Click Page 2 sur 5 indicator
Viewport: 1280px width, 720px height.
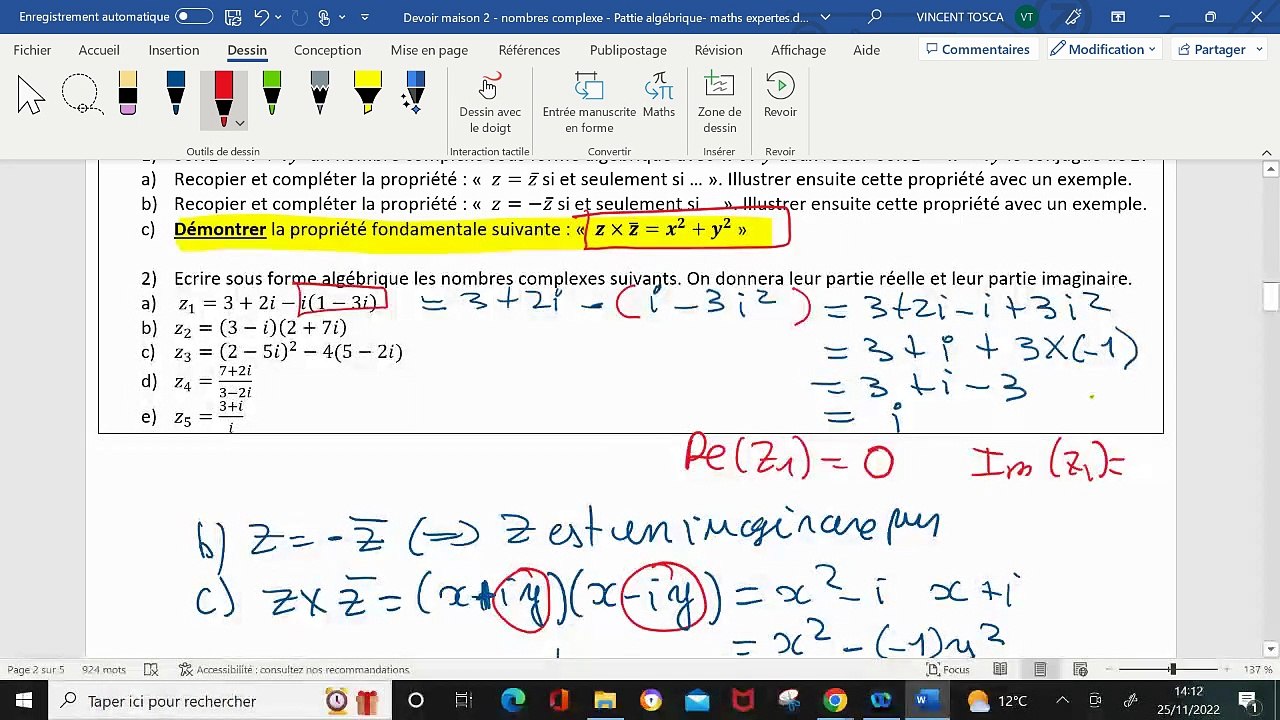click(36, 670)
